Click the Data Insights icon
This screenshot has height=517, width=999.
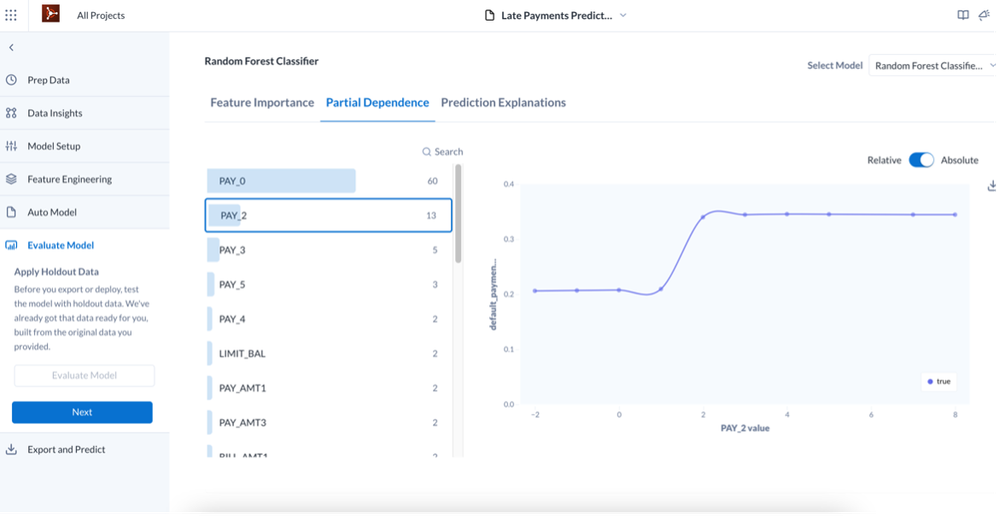click(x=11, y=113)
